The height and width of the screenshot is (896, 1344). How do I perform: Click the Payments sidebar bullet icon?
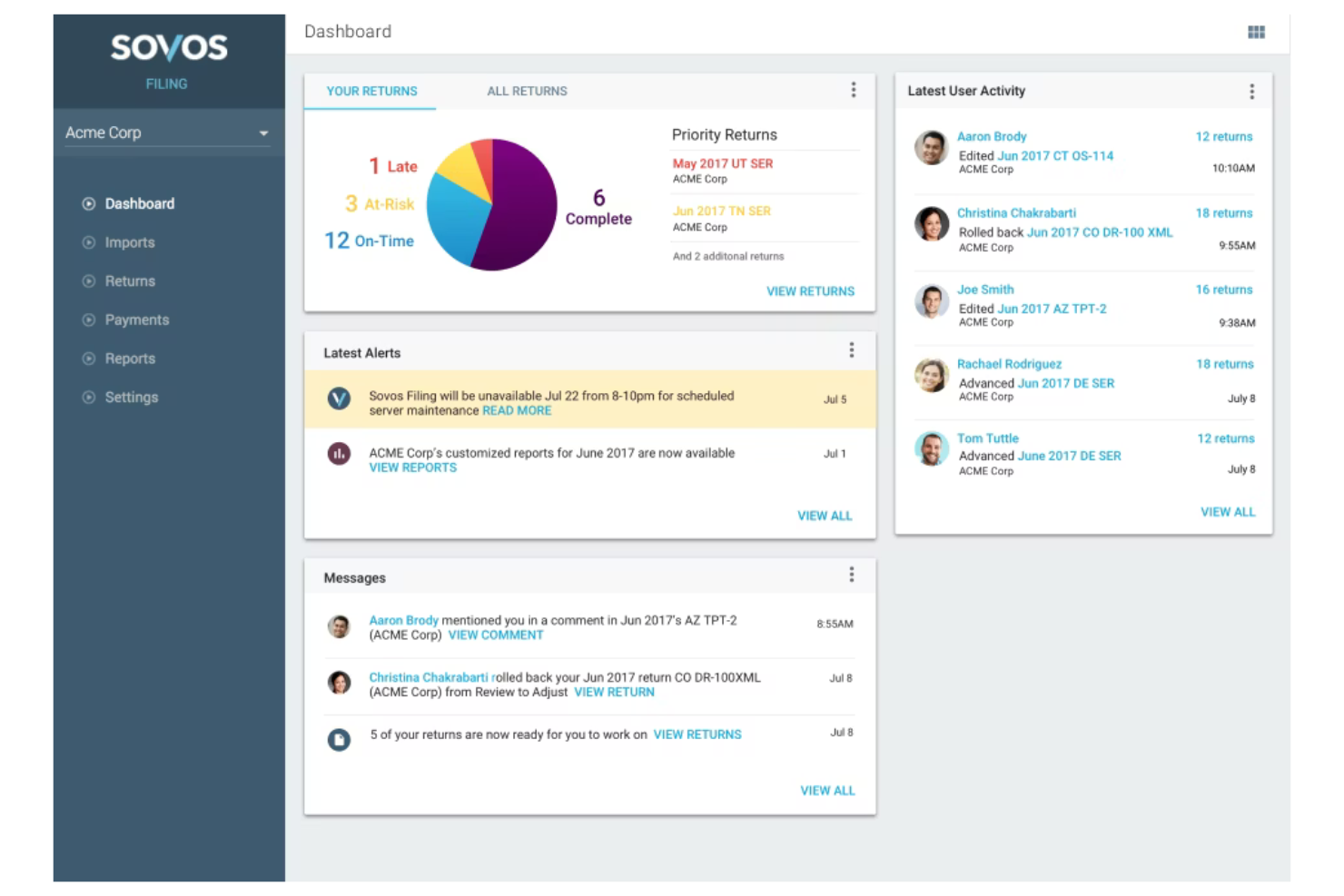click(x=89, y=320)
